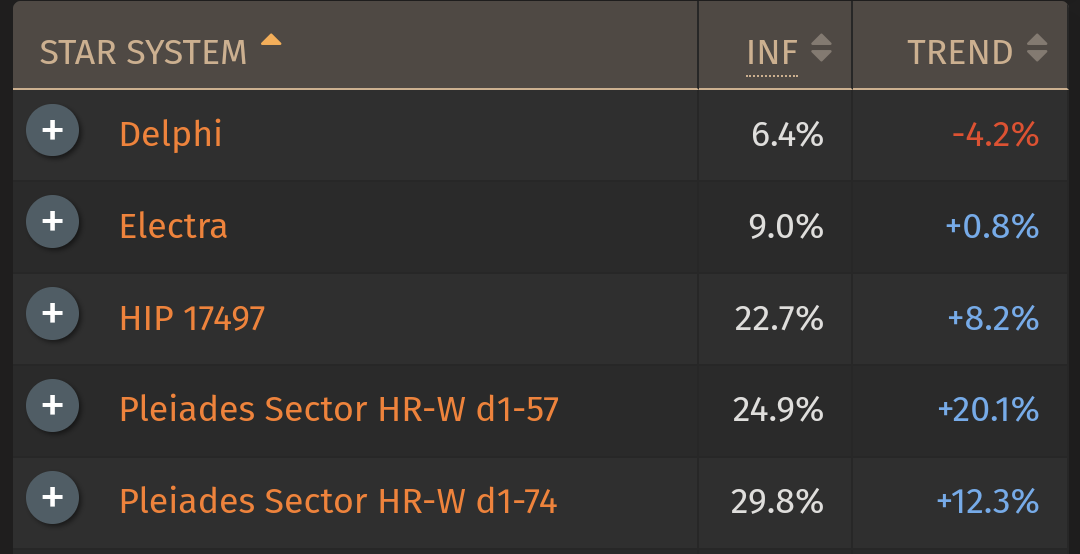The height and width of the screenshot is (554, 1080).
Task: Click the INF sort arrows icon
Action: pos(821,48)
